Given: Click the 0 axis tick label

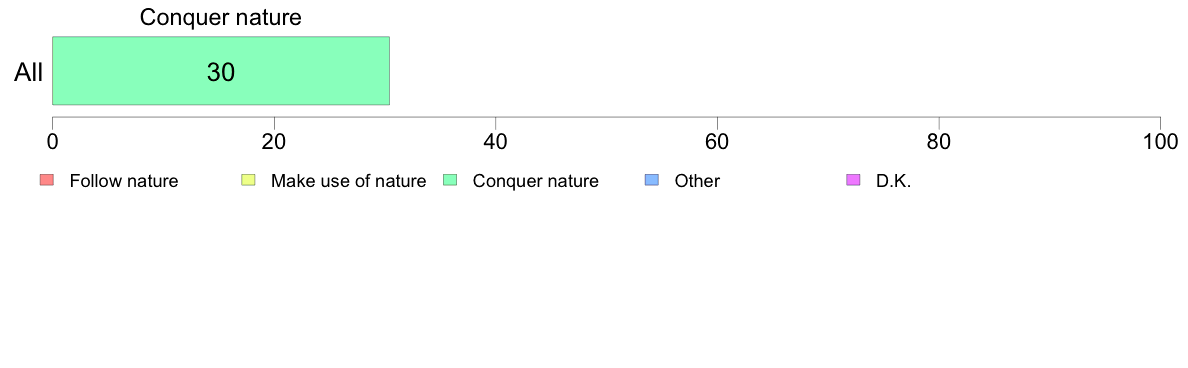Looking at the screenshot, I should [52, 141].
